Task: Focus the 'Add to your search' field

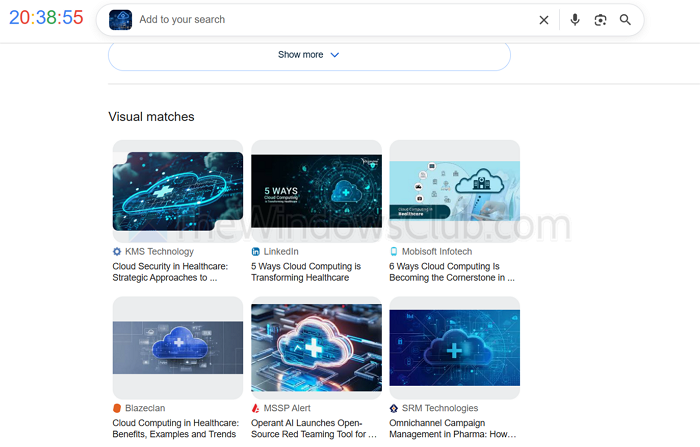Action: tap(335, 20)
